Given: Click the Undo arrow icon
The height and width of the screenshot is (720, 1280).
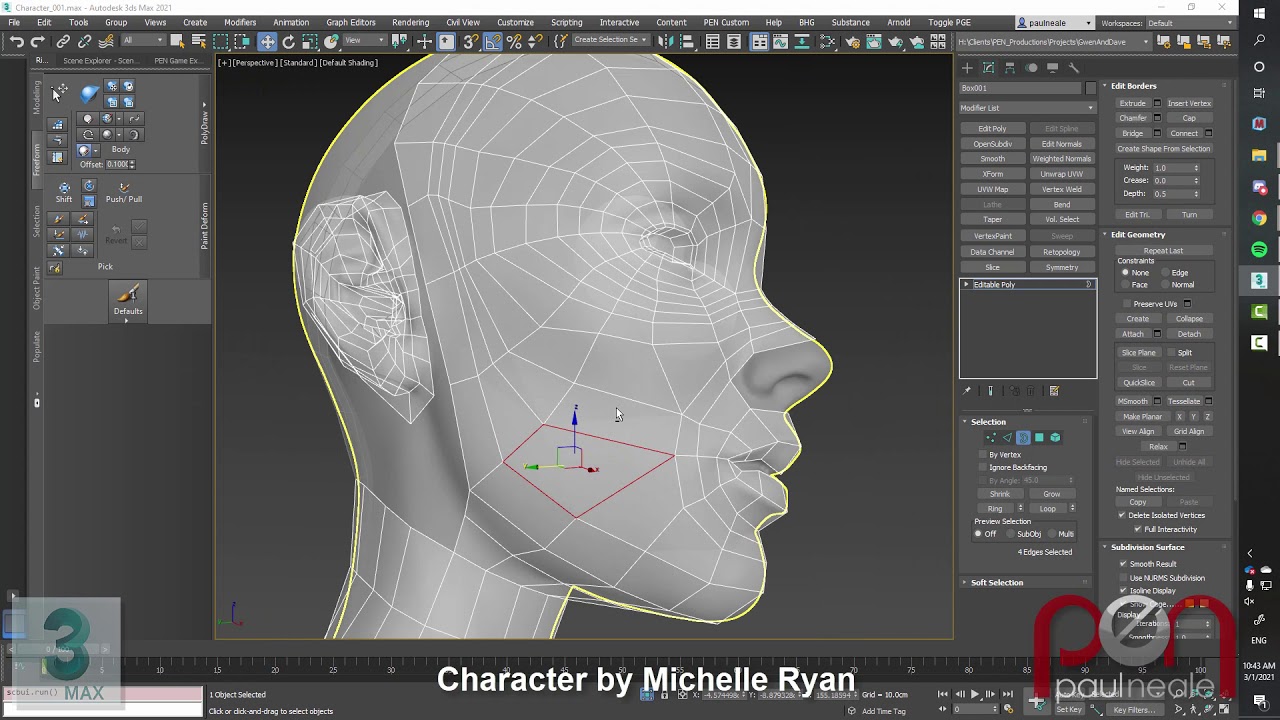Looking at the screenshot, I should [x=16, y=41].
